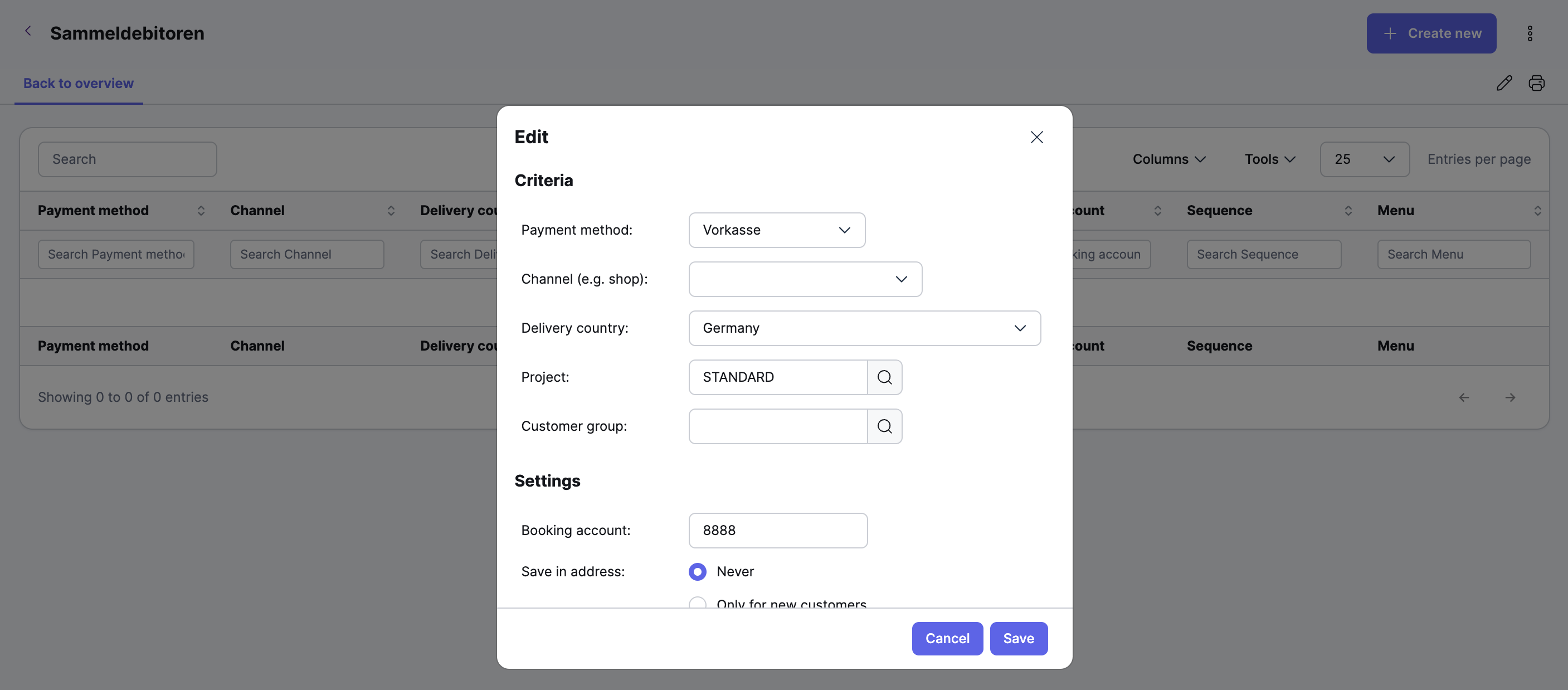Close the Edit dialog with X
1568x690 pixels.
click(x=1036, y=137)
